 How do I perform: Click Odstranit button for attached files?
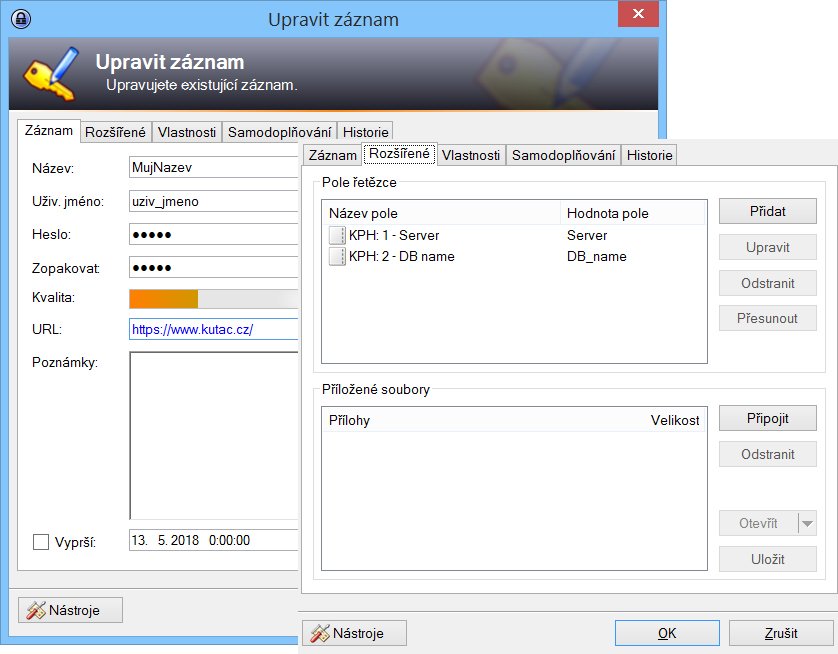click(x=767, y=454)
